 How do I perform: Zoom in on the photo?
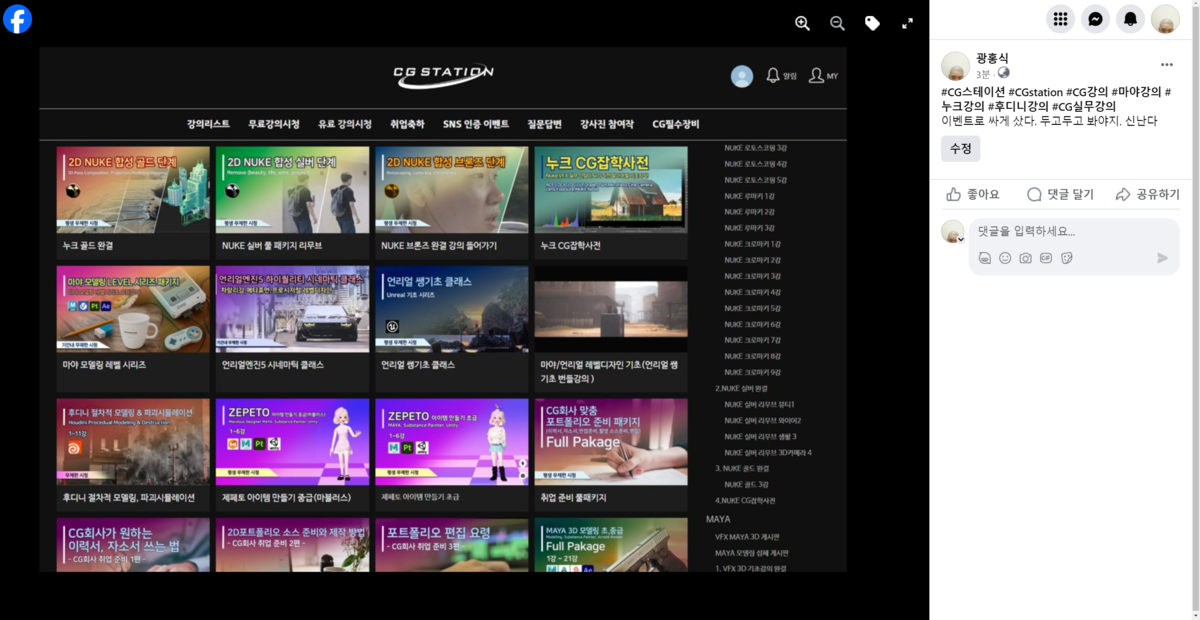802,23
